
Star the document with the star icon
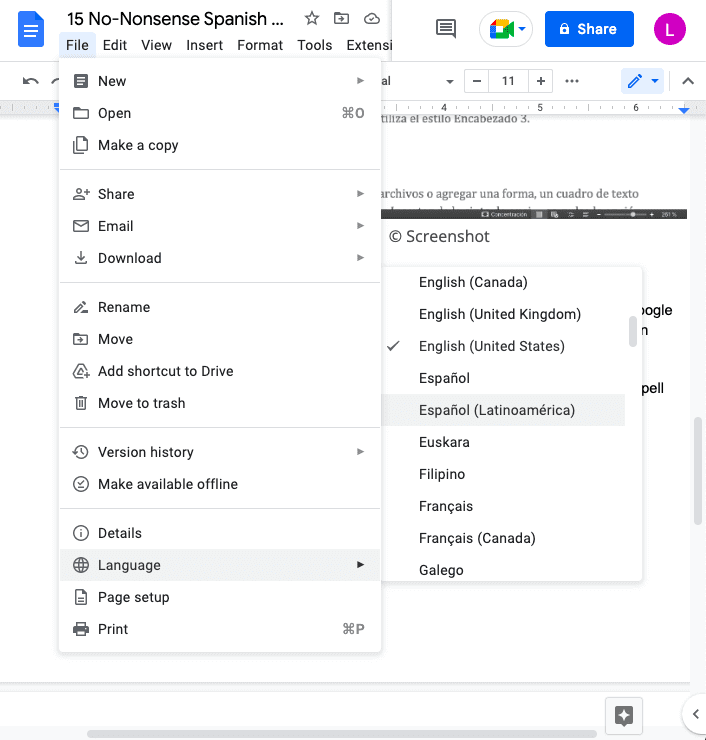(311, 18)
